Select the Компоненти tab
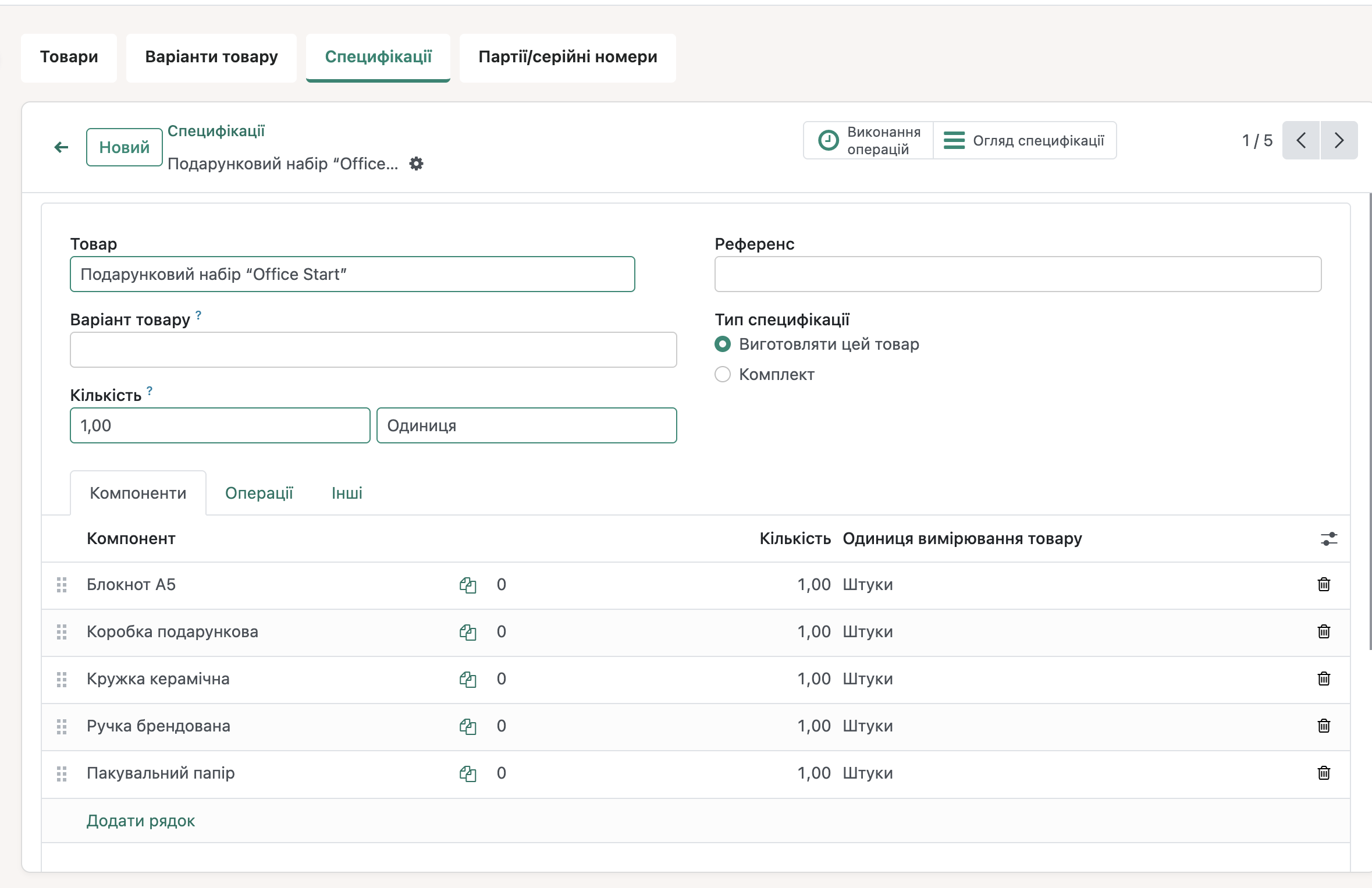The height and width of the screenshot is (888, 1372). [x=138, y=493]
